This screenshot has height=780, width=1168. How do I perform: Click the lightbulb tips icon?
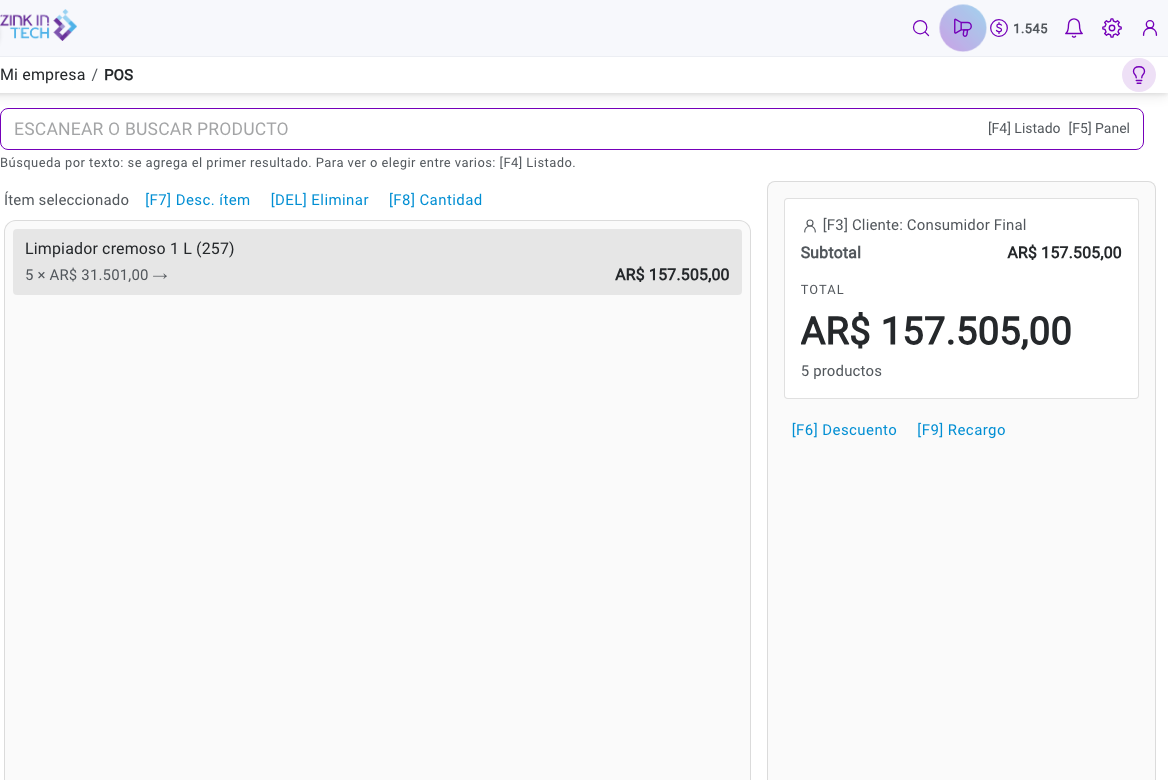tap(1139, 75)
